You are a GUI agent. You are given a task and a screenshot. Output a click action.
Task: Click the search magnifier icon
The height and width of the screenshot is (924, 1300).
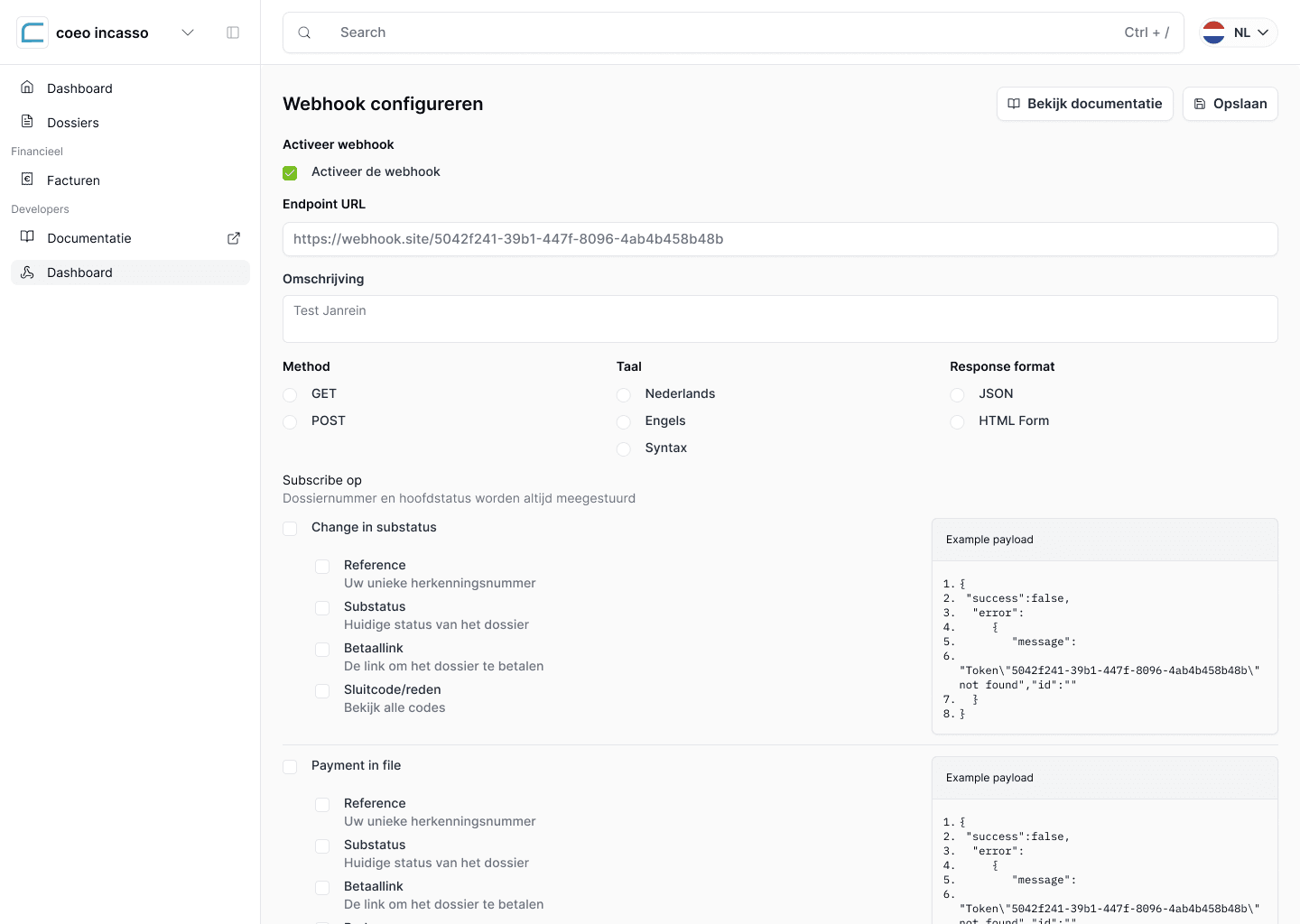point(305,32)
